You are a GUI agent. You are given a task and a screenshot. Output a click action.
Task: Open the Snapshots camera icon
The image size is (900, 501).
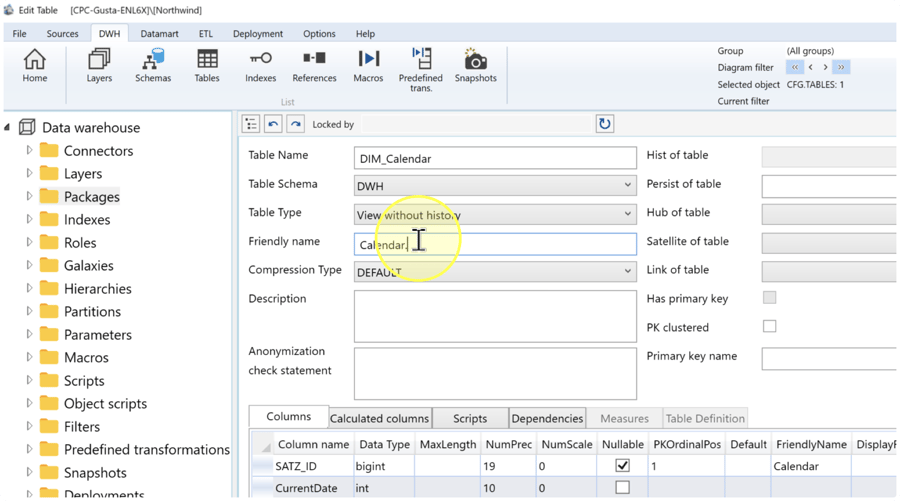tap(475, 65)
